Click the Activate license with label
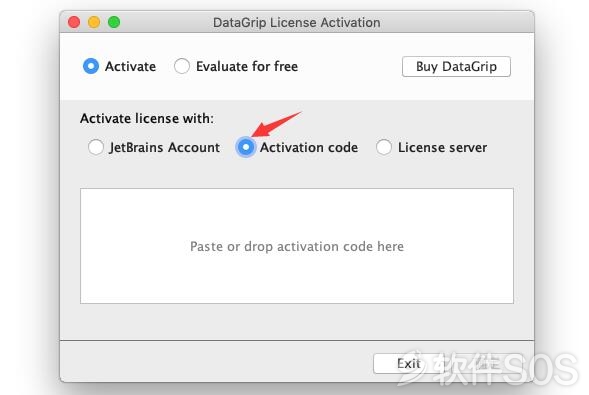The height and width of the screenshot is (395, 589). click(147, 118)
